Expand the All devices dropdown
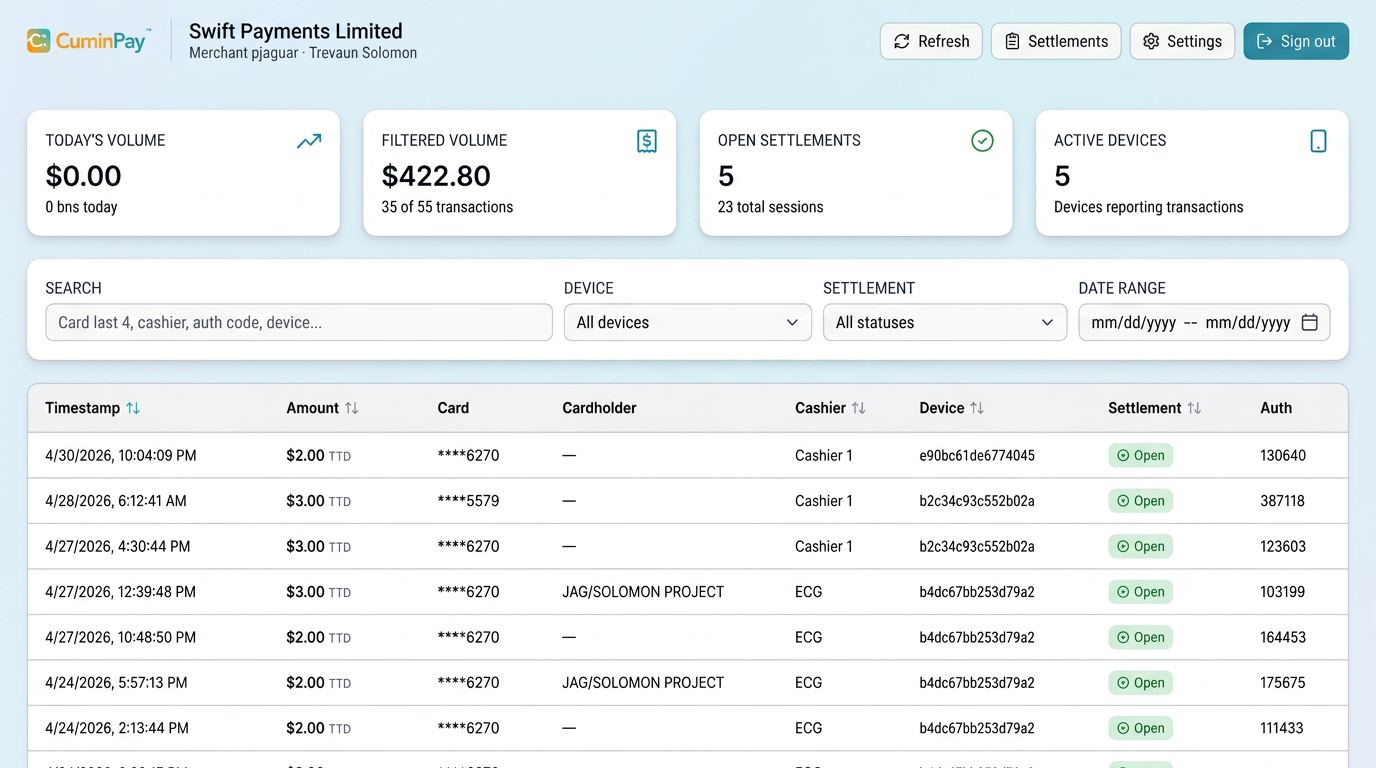The image size is (1376, 768). click(x=688, y=323)
